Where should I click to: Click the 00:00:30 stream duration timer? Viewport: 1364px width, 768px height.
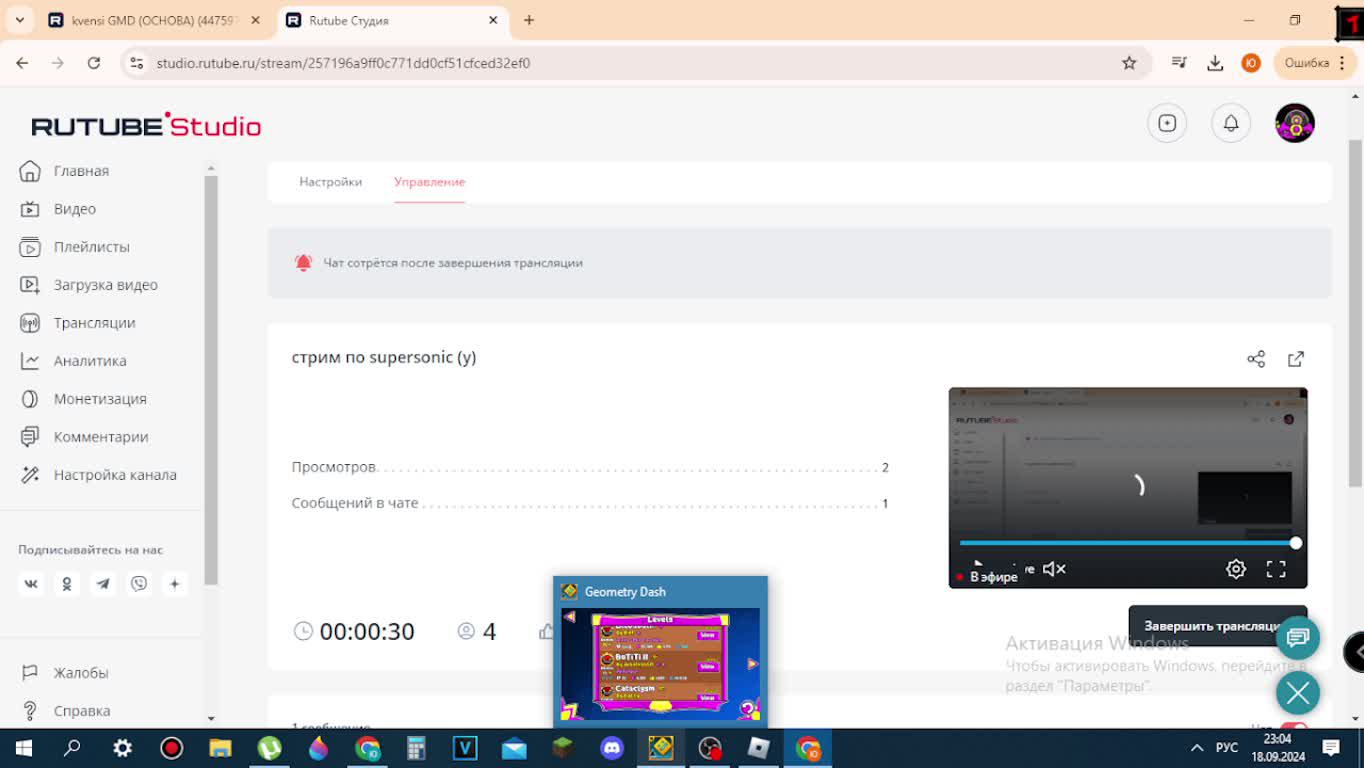367,632
